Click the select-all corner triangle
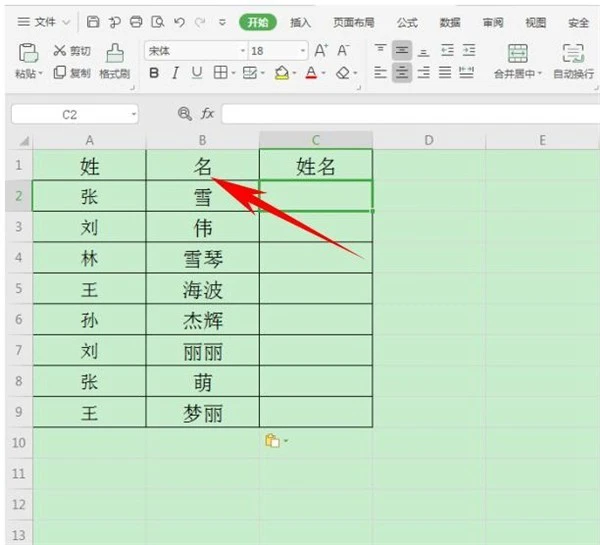 pyautogui.click(x=24, y=142)
